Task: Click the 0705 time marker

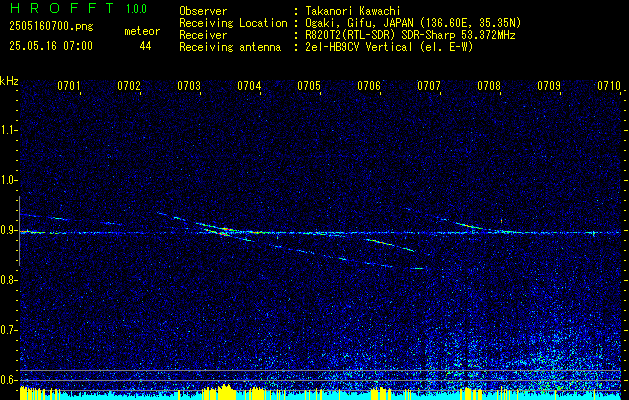Action: pos(309,86)
